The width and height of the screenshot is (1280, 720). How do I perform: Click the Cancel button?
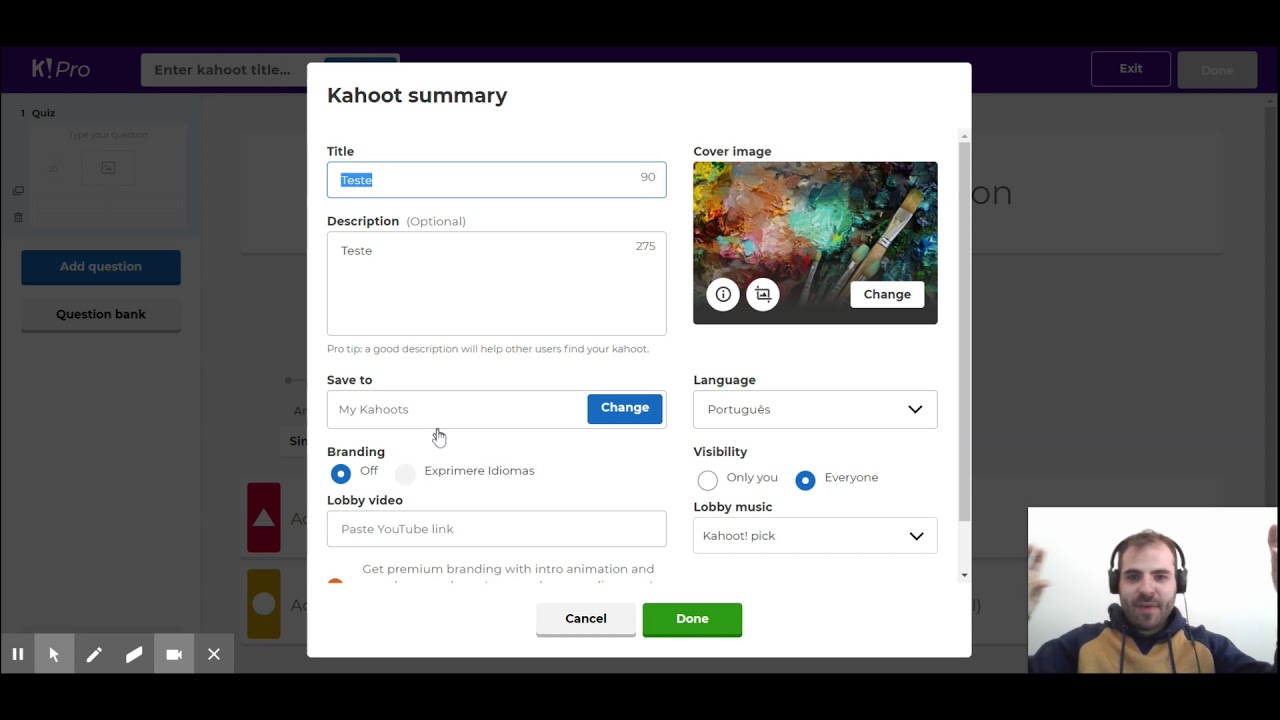[586, 619]
